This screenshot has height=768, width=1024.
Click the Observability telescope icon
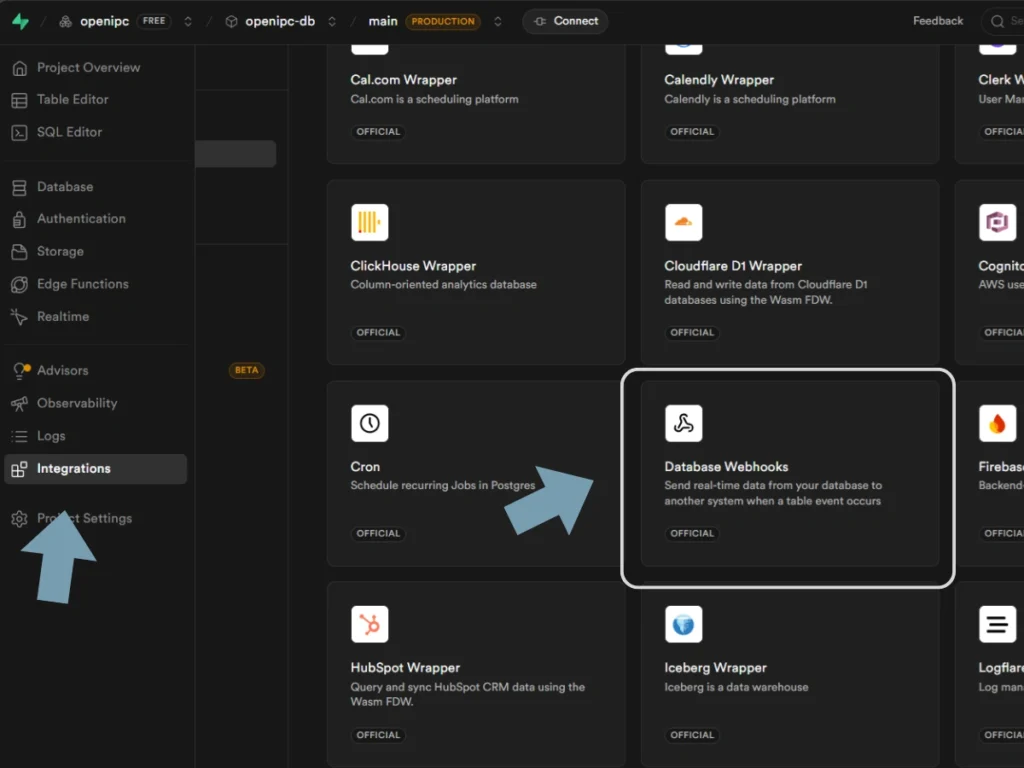(20, 404)
